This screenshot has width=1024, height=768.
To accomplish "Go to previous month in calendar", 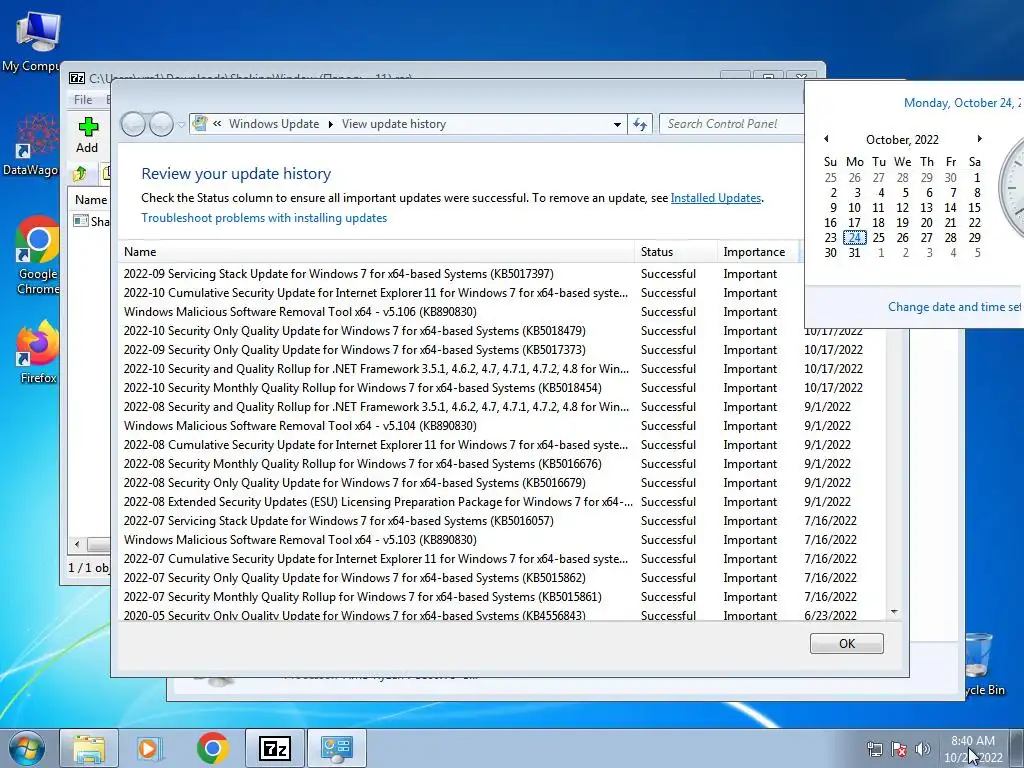I will point(826,138).
